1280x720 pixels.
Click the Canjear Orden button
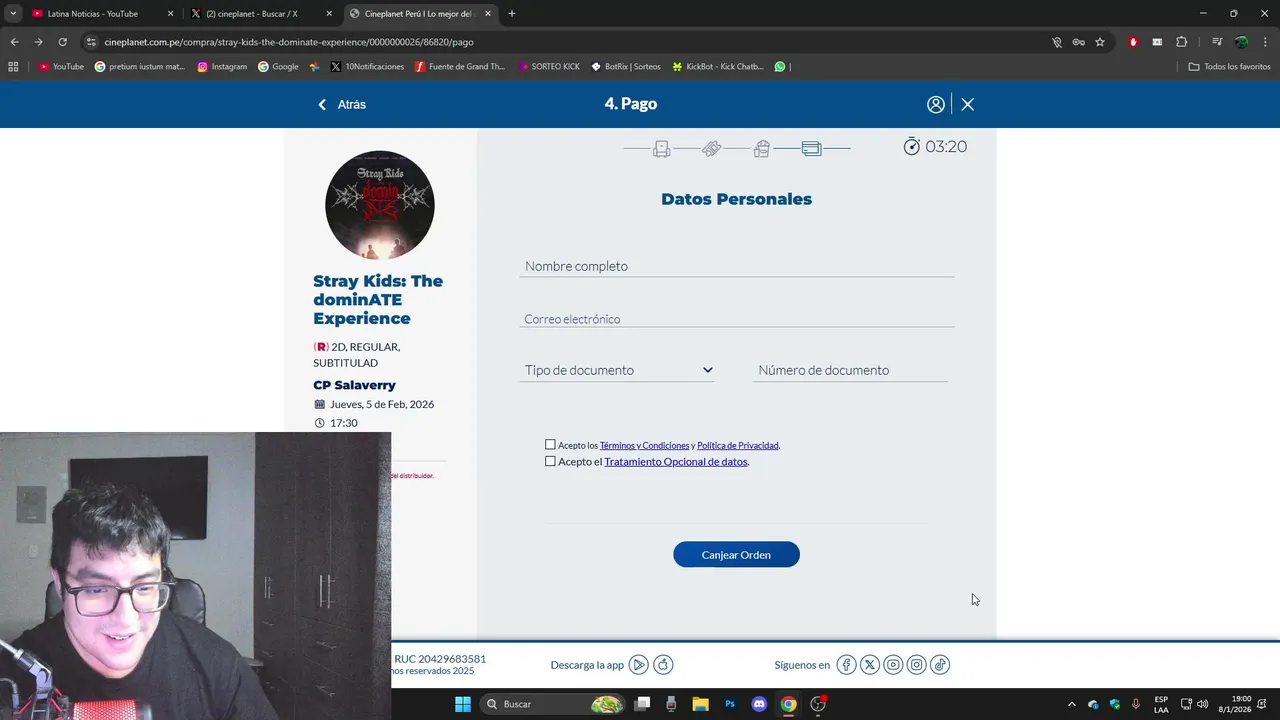tap(736, 555)
